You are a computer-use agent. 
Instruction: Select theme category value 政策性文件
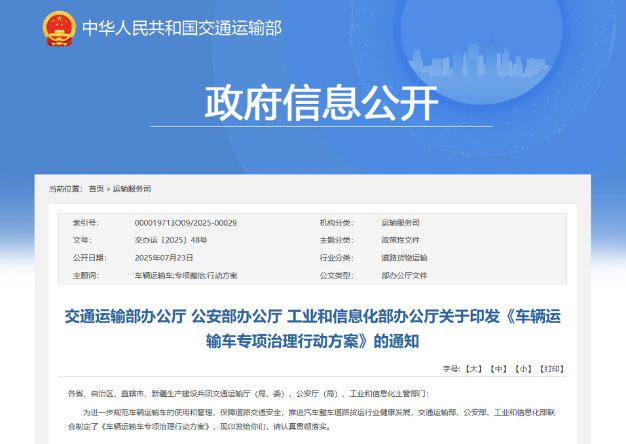click(x=400, y=240)
